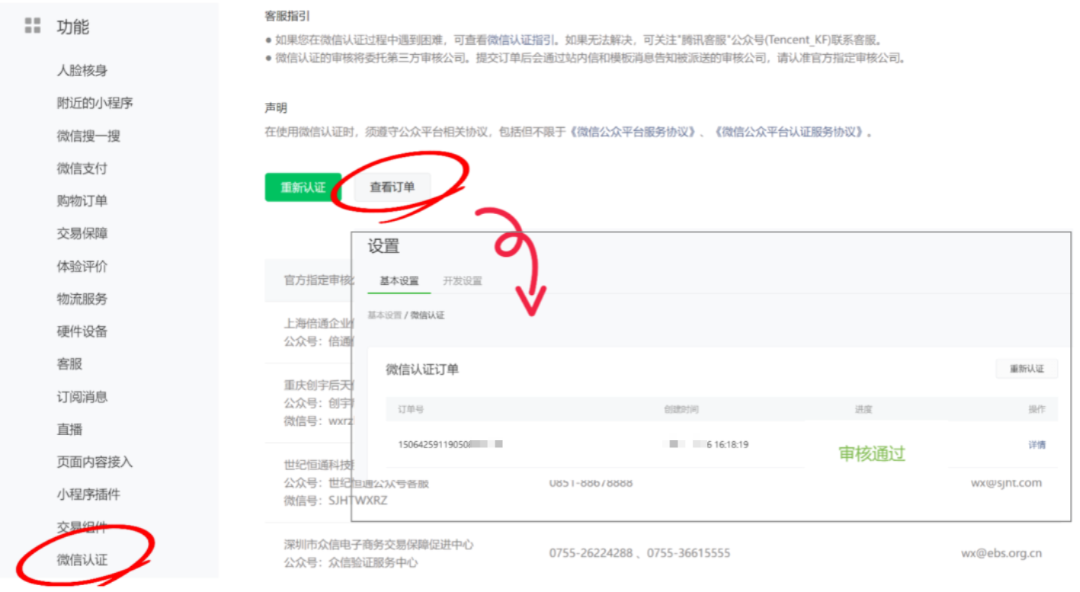The image size is (1080, 592).
Task: Open 《微信公众平台服务协议》 link
Action: click(634, 132)
